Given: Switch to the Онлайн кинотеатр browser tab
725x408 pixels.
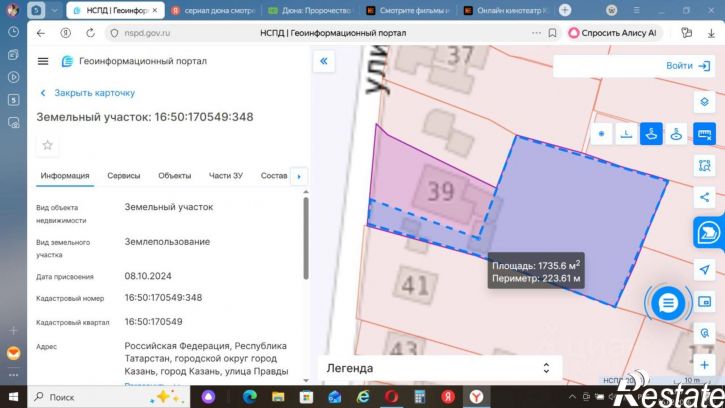Looking at the screenshot, I should pyautogui.click(x=505, y=10).
